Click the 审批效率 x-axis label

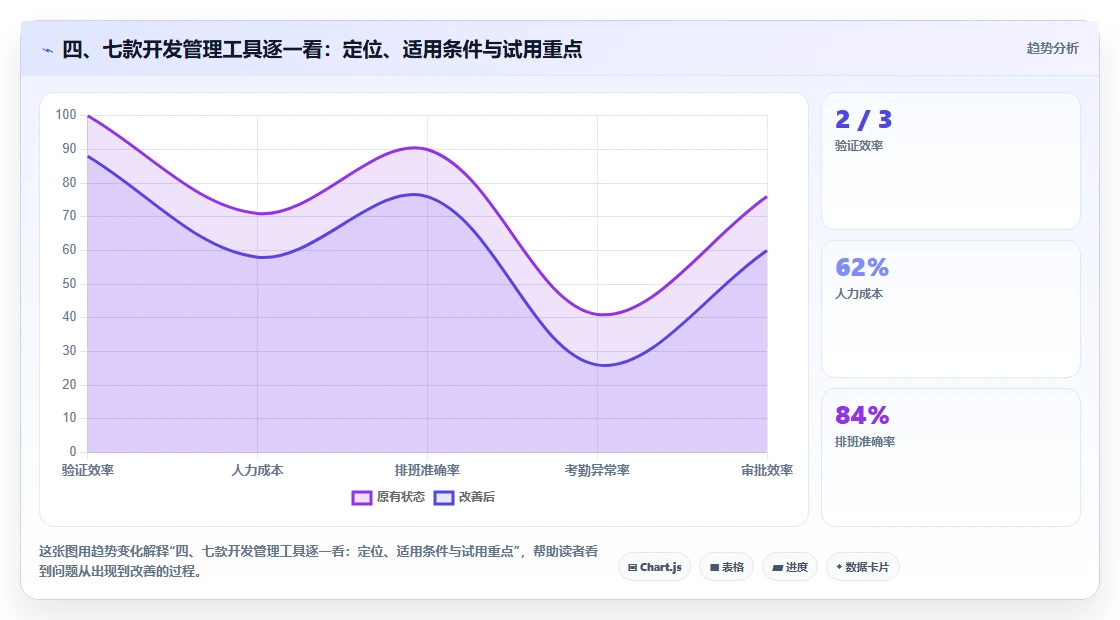[767, 470]
